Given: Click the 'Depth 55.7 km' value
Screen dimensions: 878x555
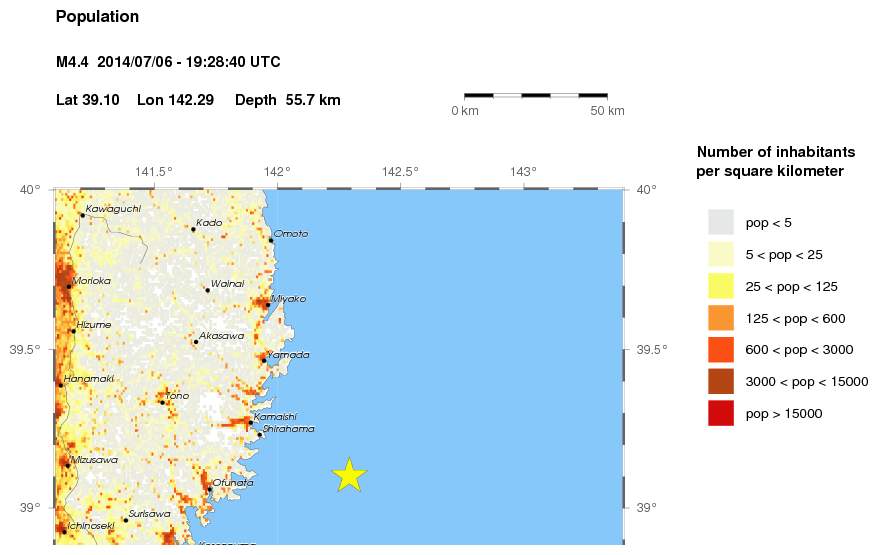Looking at the screenshot, I should [x=288, y=100].
